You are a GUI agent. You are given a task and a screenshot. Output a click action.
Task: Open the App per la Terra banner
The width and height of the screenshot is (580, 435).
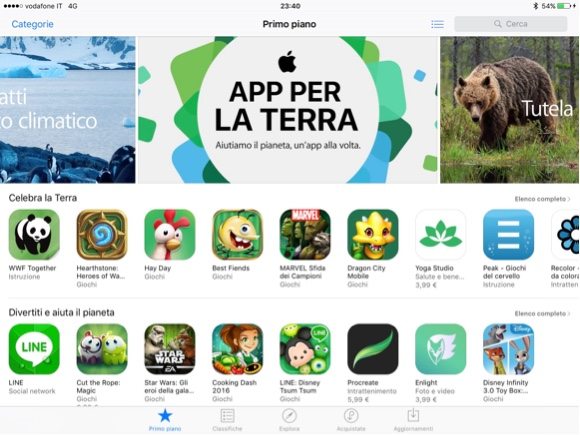tap(288, 109)
